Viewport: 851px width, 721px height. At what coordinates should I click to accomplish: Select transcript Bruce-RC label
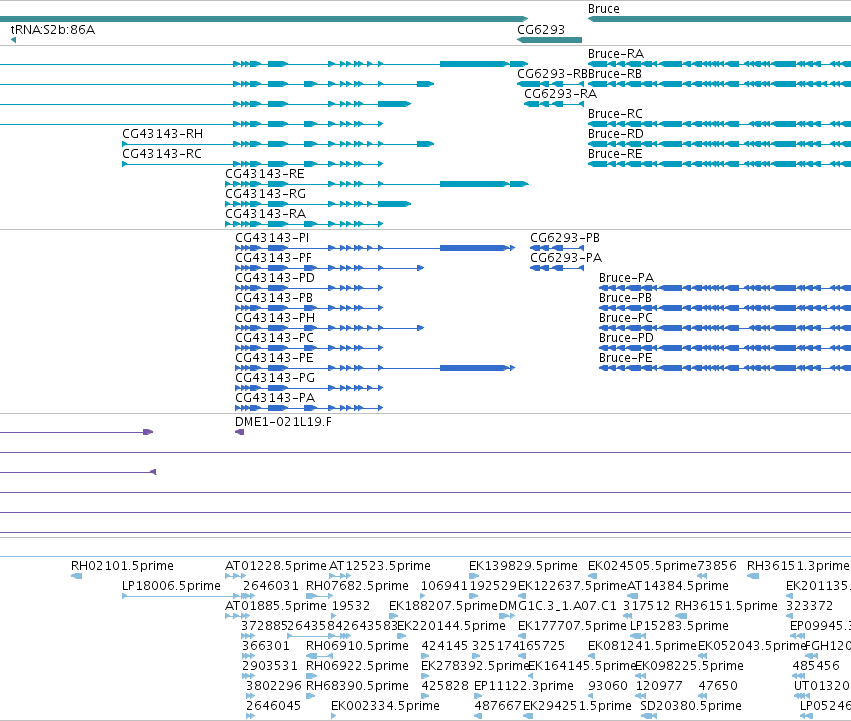[x=615, y=114]
